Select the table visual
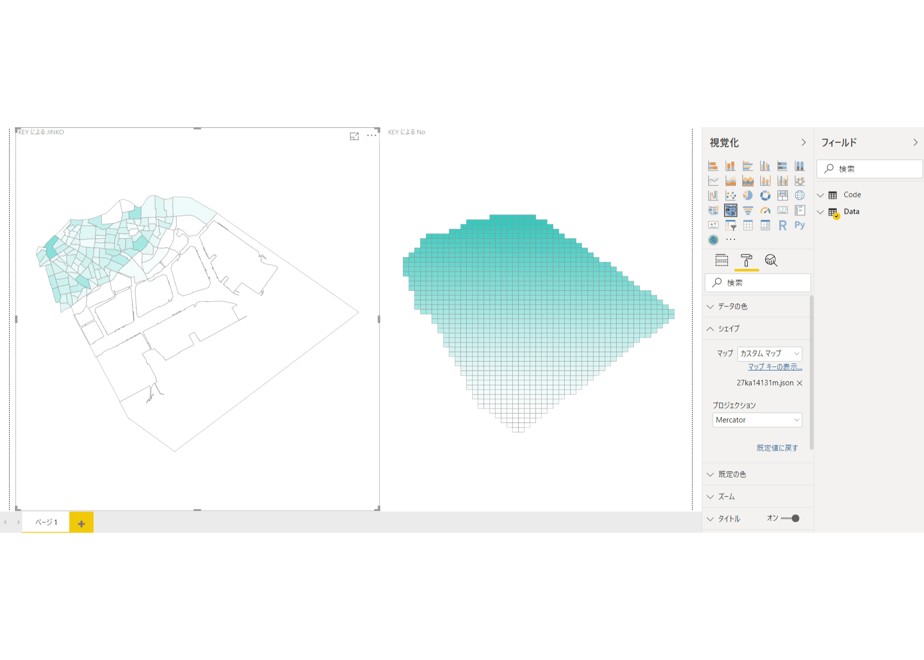 pyautogui.click(x=748, y=225)
